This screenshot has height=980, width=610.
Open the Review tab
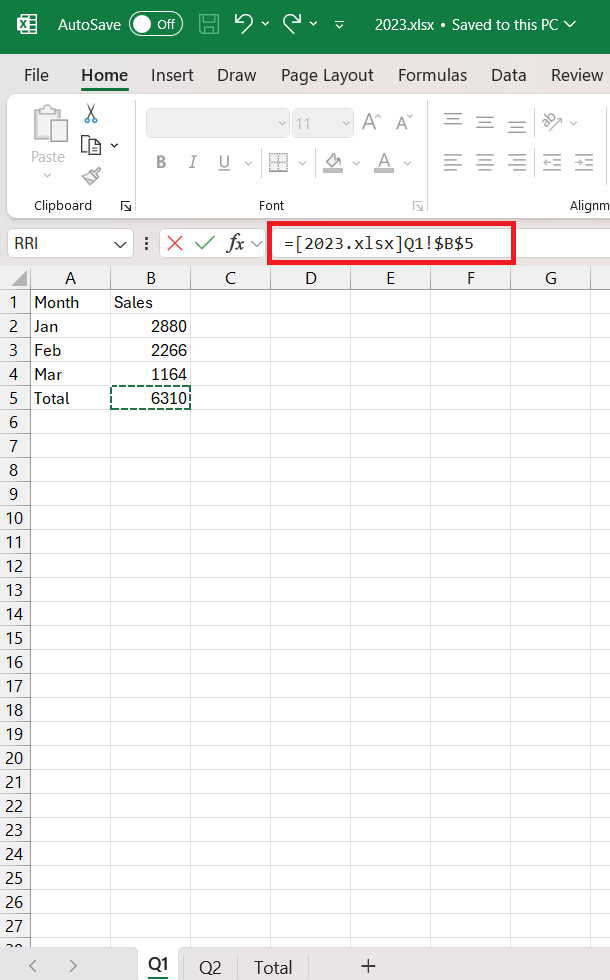576,75
